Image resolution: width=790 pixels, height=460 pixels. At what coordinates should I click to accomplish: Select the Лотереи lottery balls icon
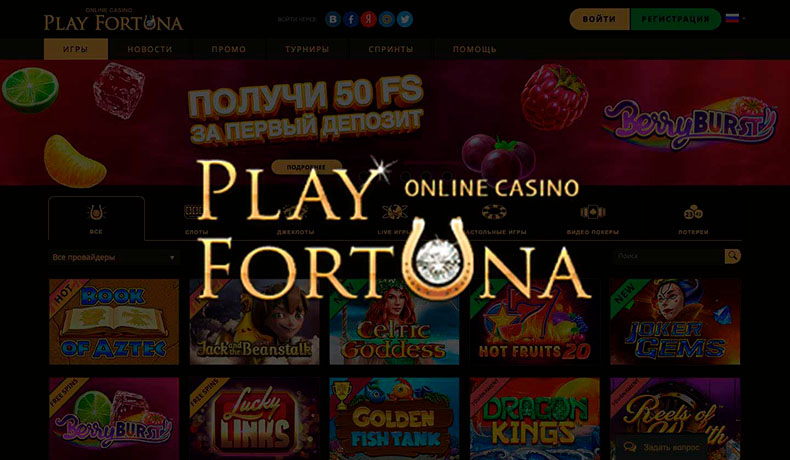point(693,213)
